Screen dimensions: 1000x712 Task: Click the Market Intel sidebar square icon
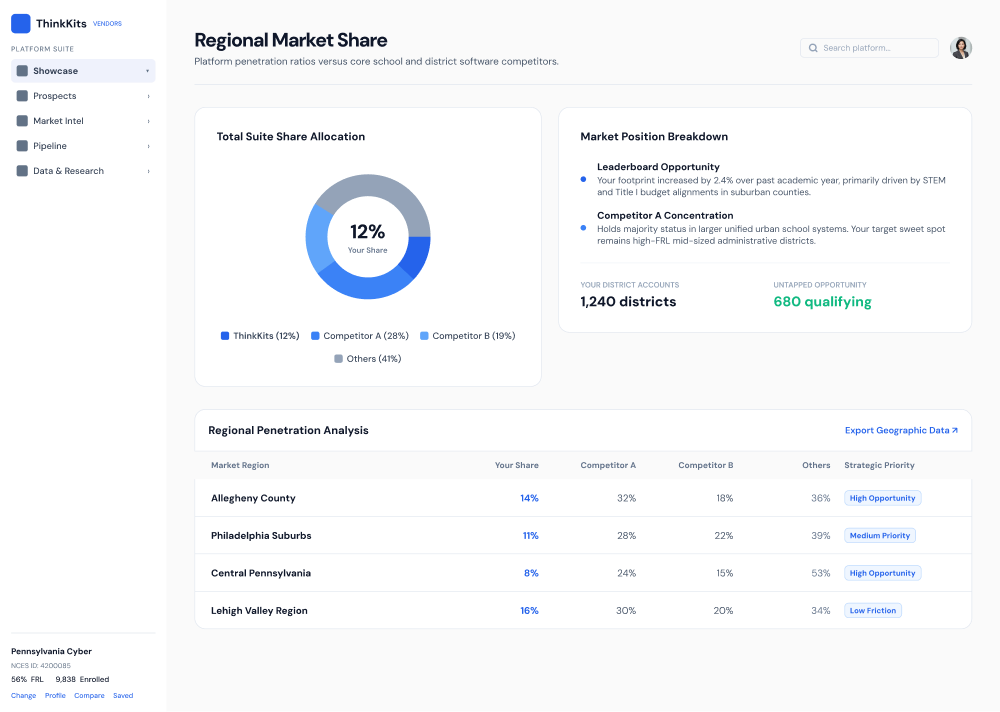(22, 121)
